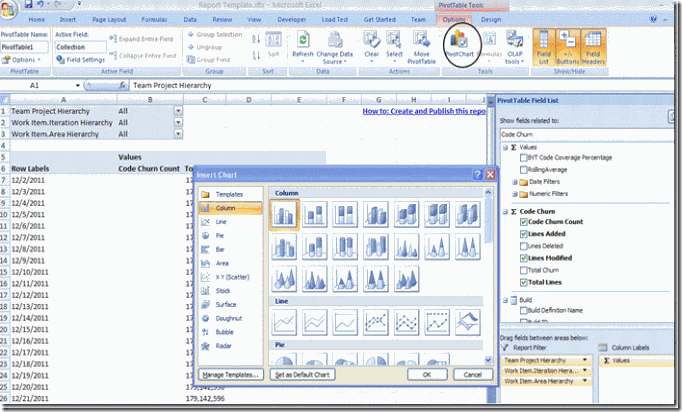Screen dimensions: 682x412
Task: Click Cancel in Insert Chart dialog
Action: [473, 375]
